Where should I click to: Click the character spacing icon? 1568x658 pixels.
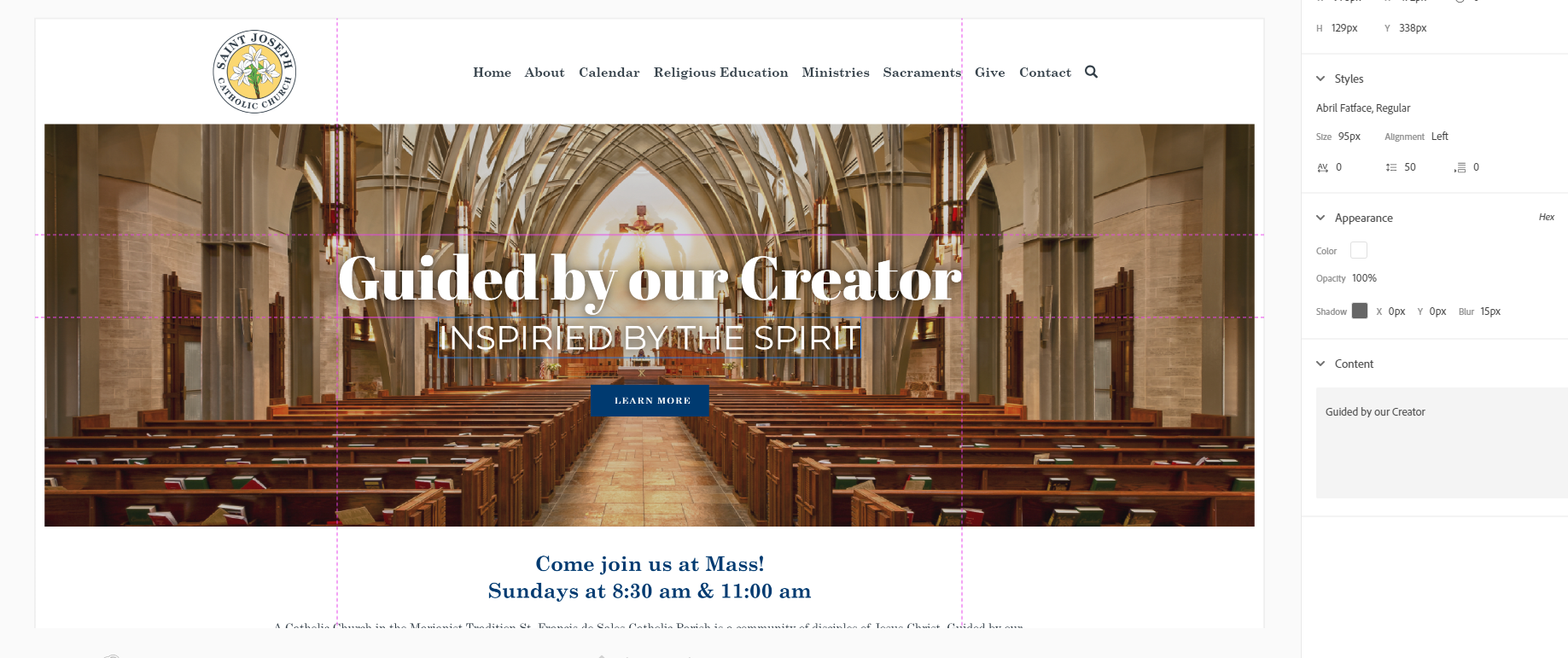tap(1322, 167)
